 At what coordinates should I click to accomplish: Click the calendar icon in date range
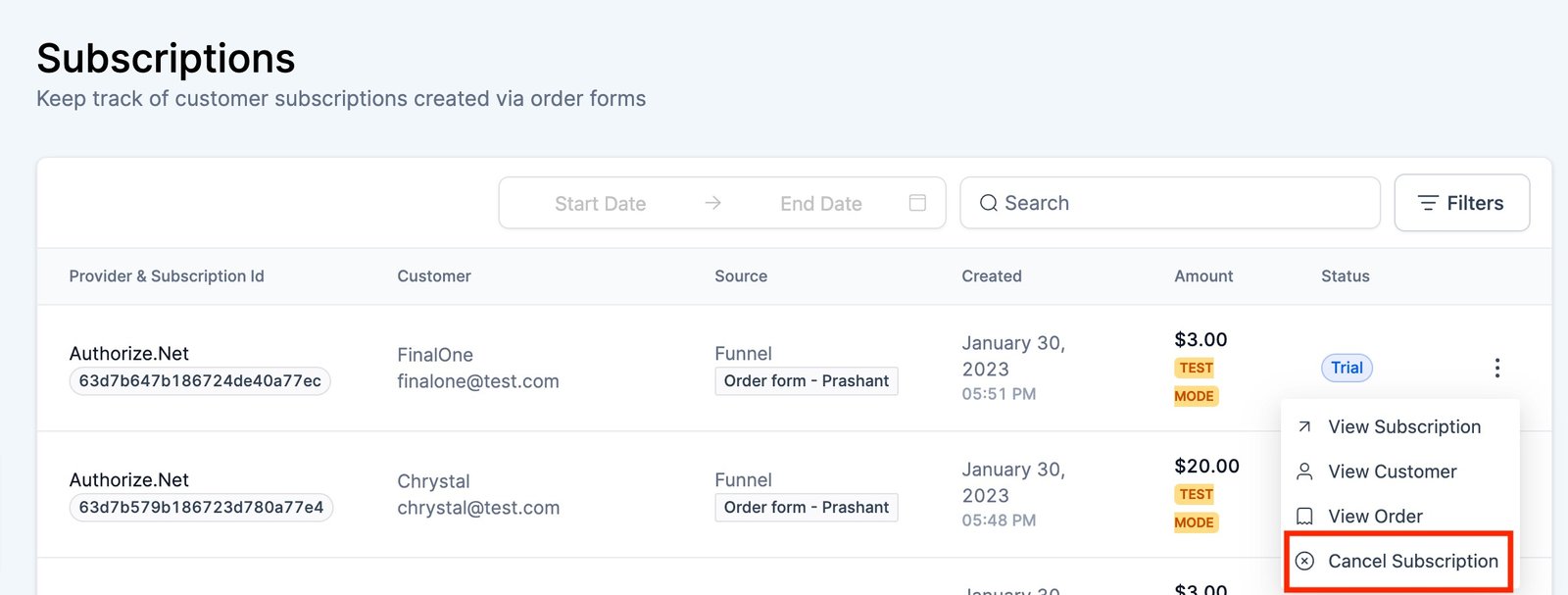point(917,203)
